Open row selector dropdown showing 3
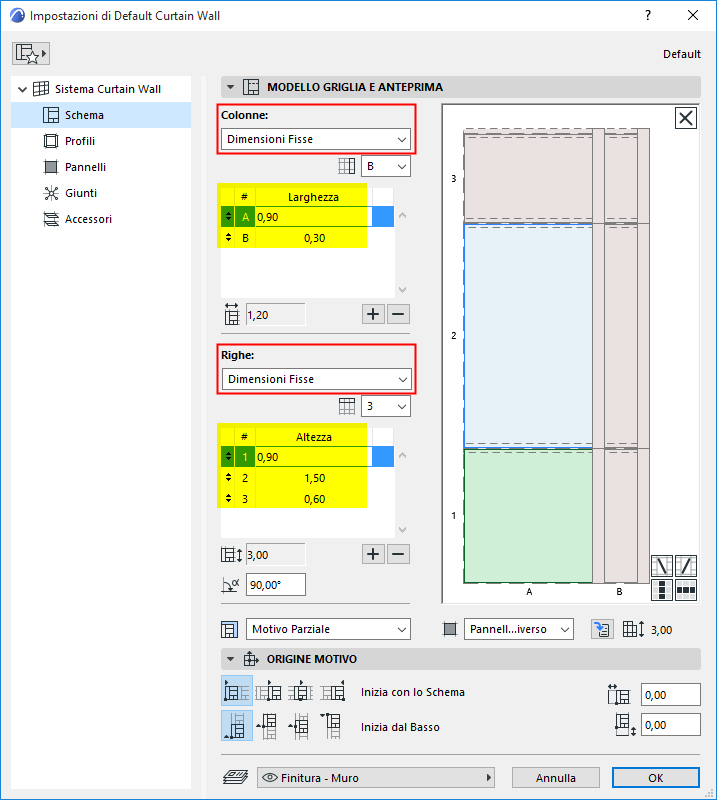This screenshot has width=717, height=800. pyautogui.click(x=386, y=406)
